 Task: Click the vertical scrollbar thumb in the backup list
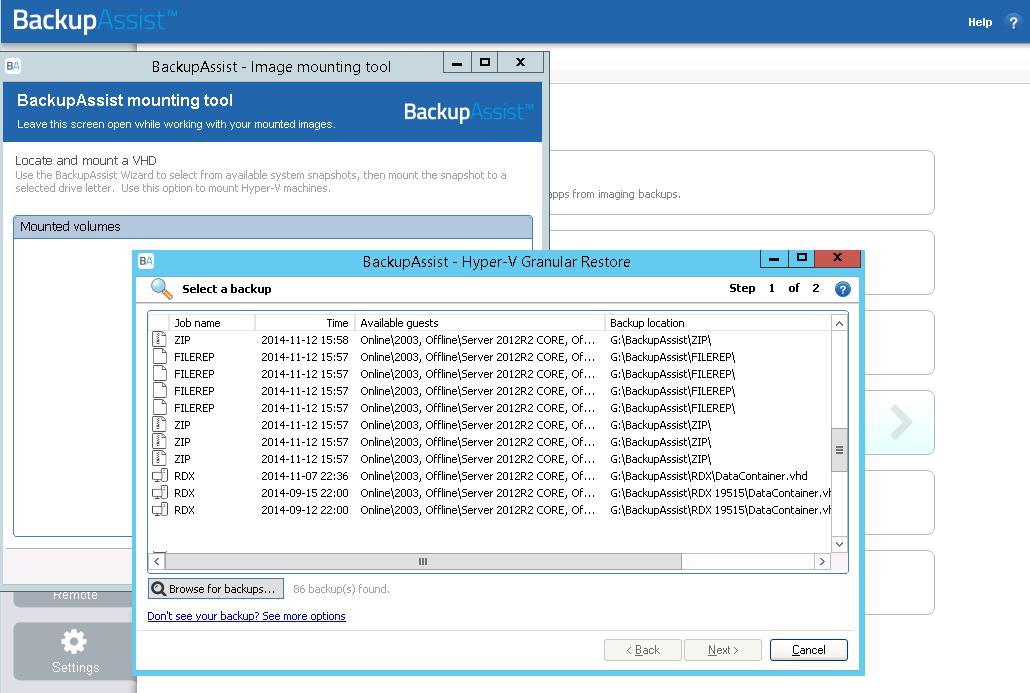click(839, 450)
